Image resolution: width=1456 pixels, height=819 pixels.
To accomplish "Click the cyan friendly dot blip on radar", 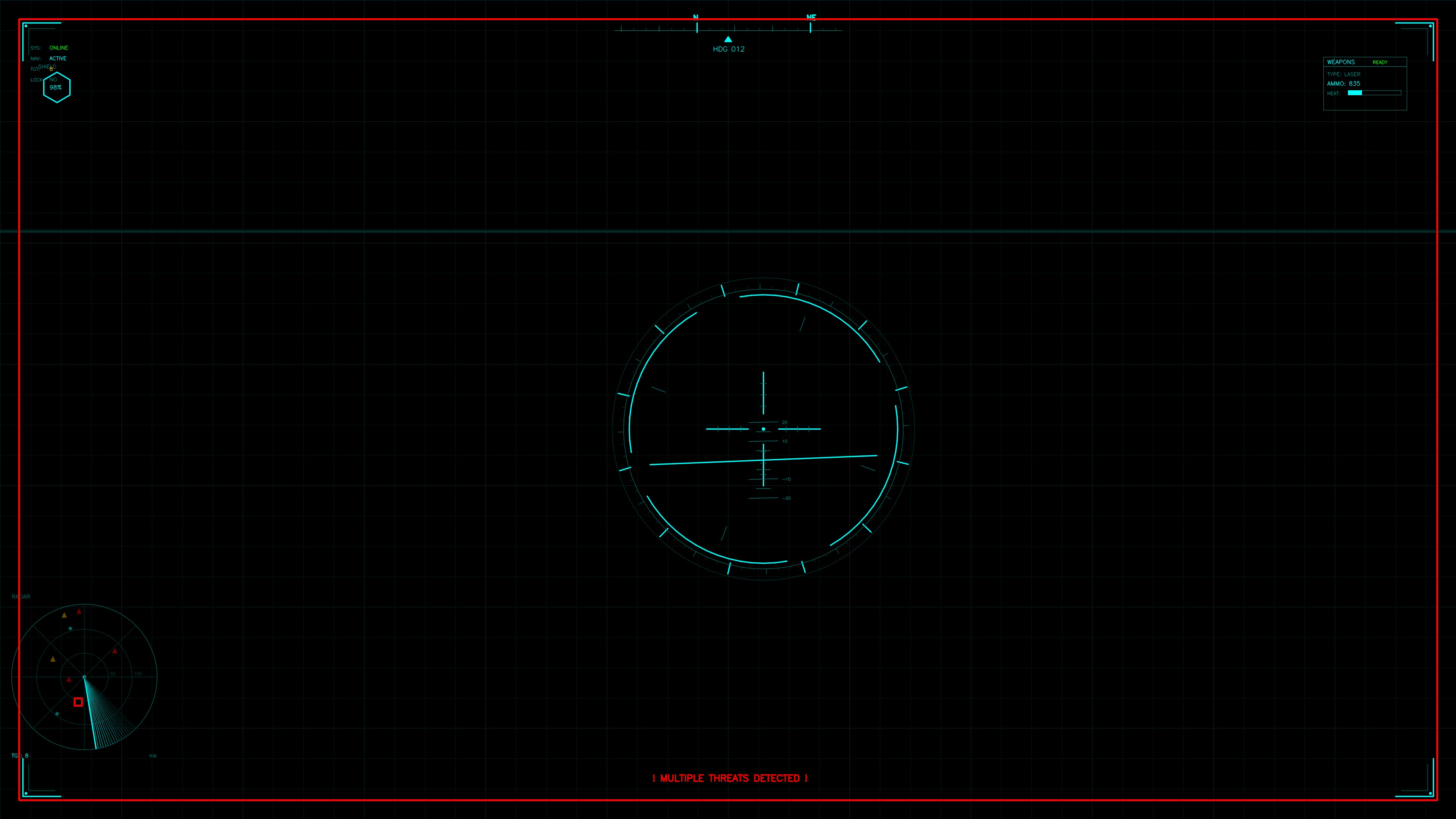I will pos(70,628).
